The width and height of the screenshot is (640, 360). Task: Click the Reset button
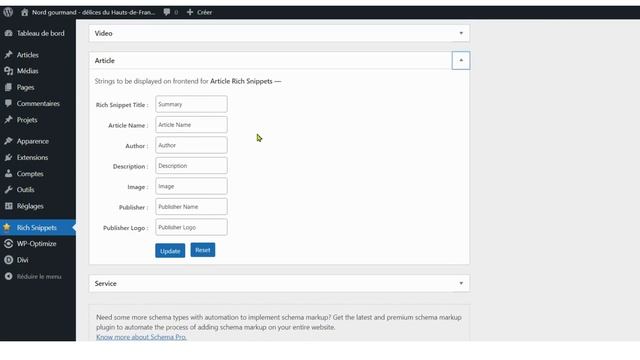(203, 250)
